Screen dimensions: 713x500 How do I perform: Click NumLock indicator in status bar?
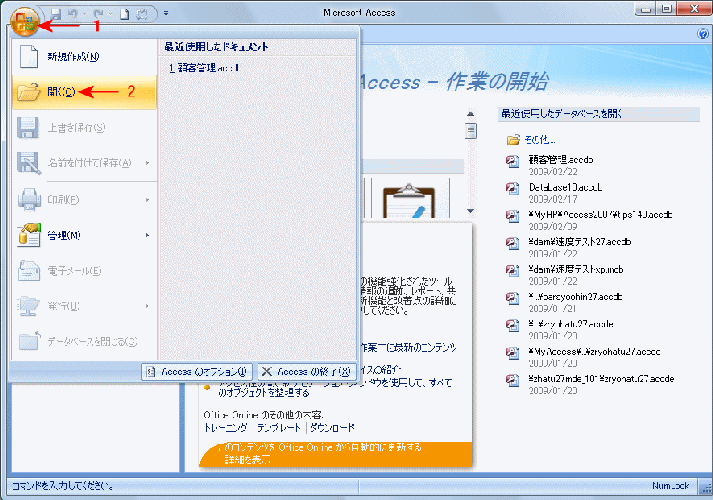point(671,486)
